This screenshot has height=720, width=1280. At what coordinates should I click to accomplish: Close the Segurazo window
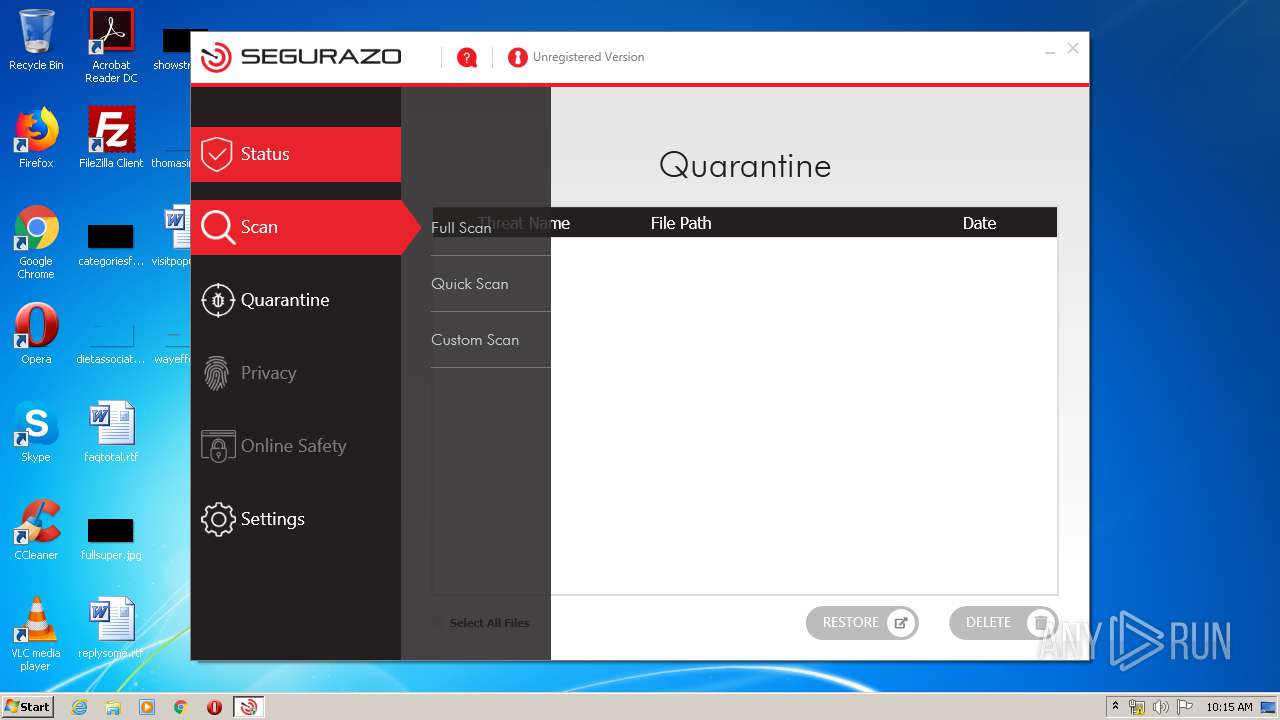pos(1073,48)
